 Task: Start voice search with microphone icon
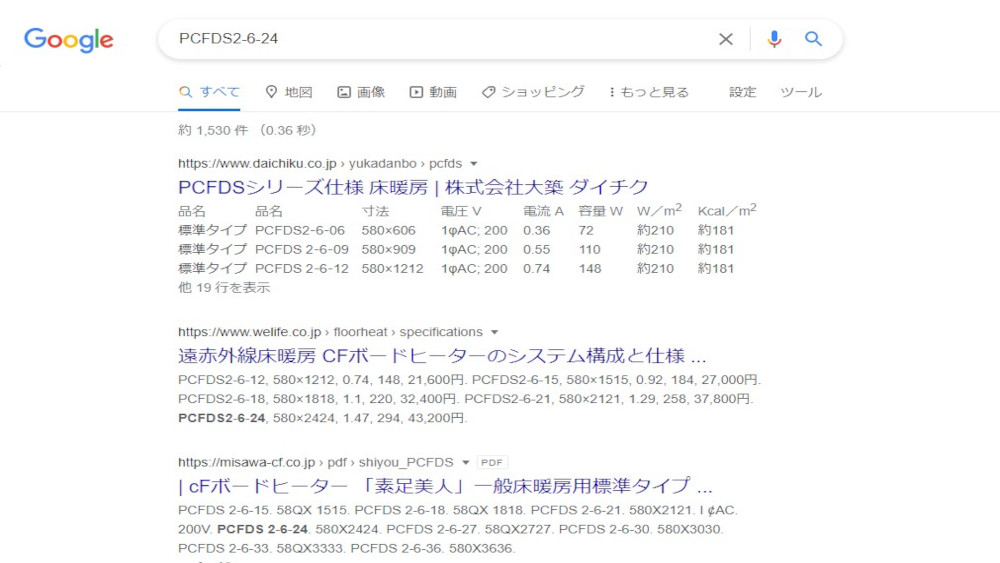click(x=774, y=39)
